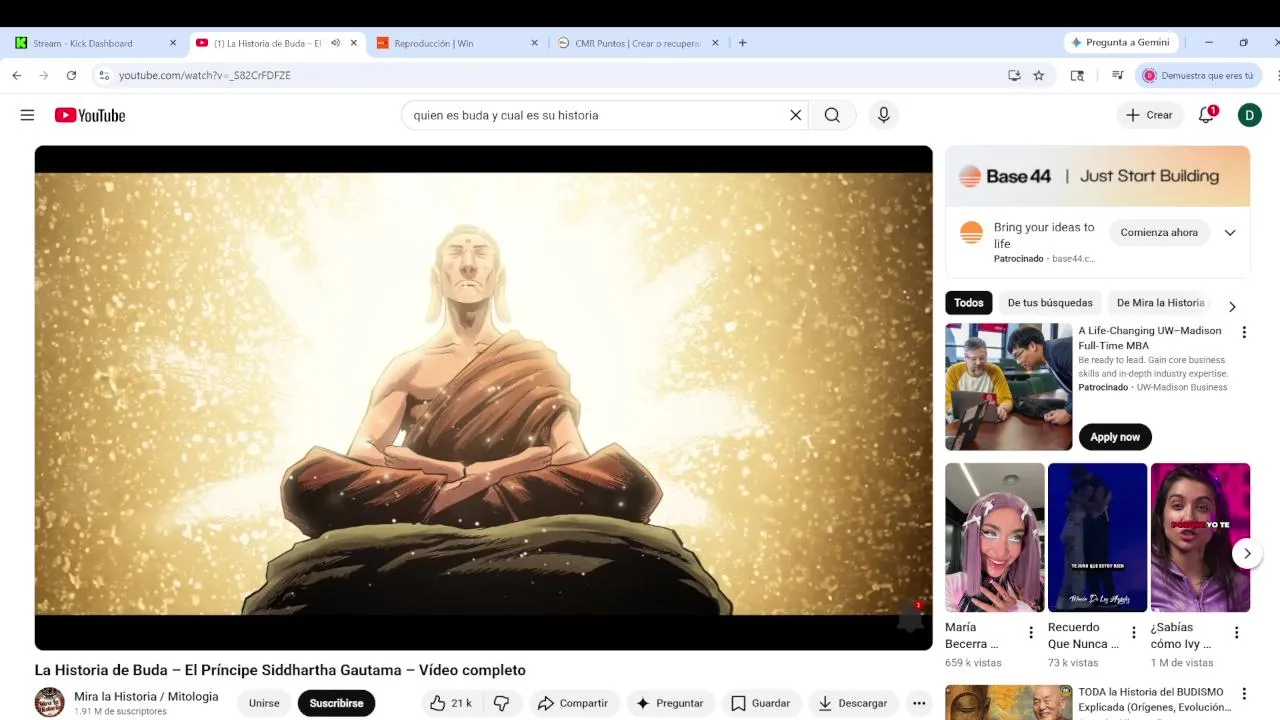Click the browser address bar URL
Viewport: 1280px width, 720px height.
pos(205,75)
